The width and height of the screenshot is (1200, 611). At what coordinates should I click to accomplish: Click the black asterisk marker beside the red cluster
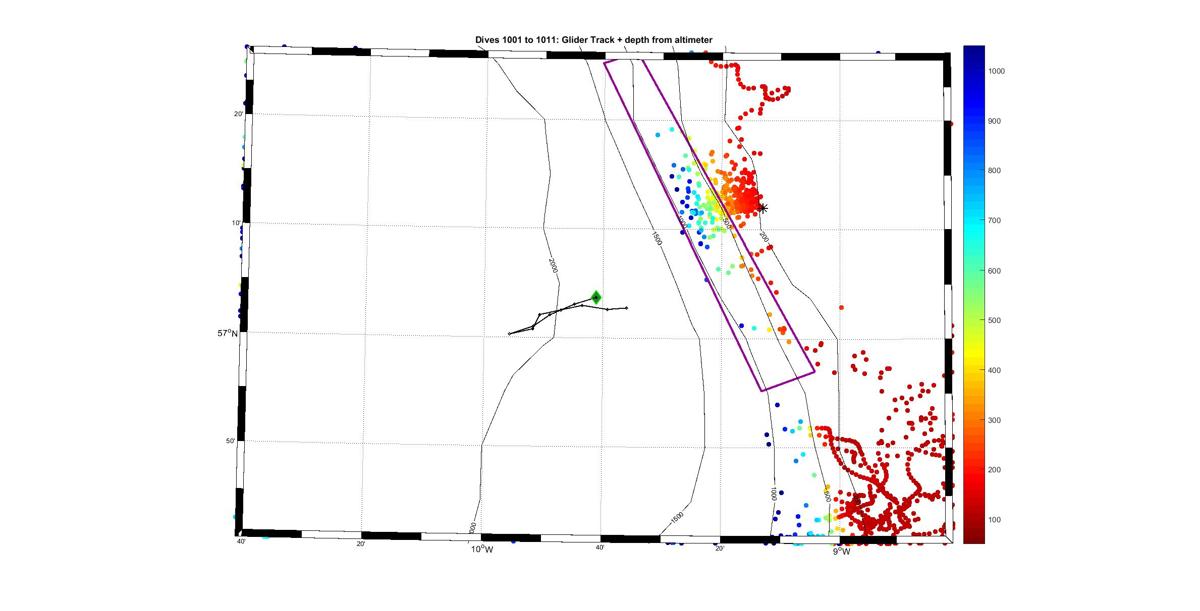(763, 208)
